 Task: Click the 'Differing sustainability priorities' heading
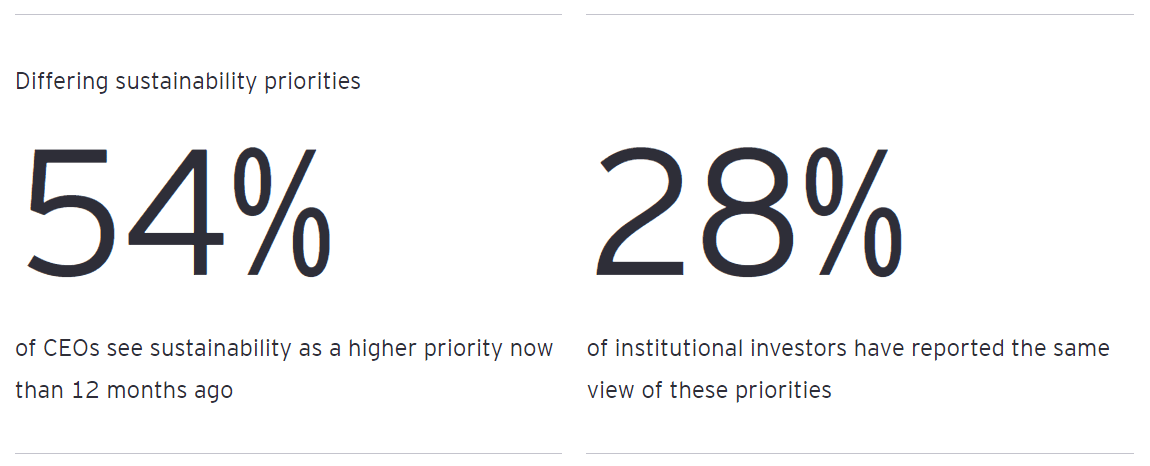pyautogui.click(x=188, y=82)
